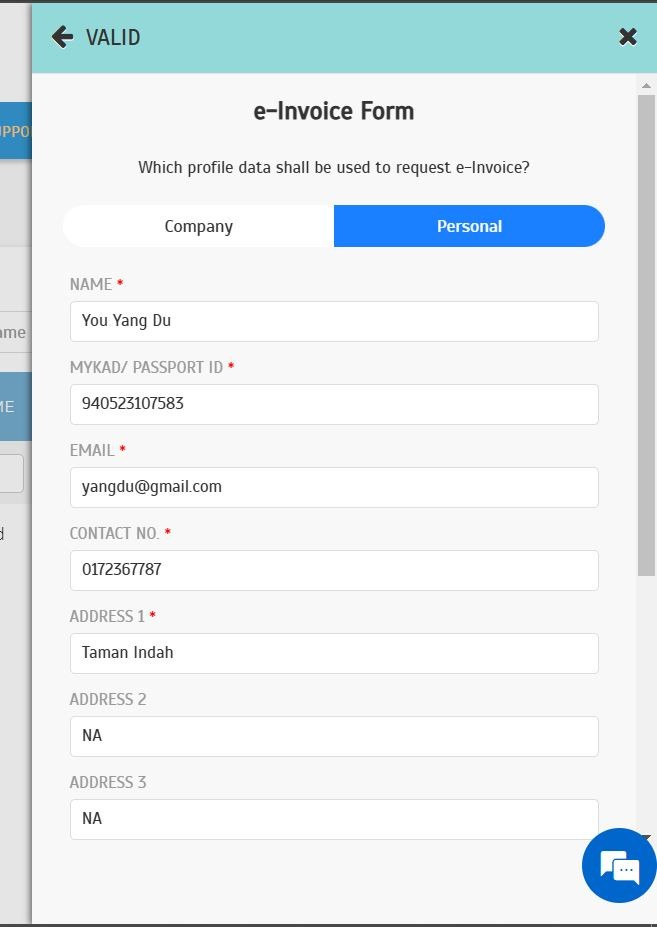Click the Name field with You Yang Du

334,321
